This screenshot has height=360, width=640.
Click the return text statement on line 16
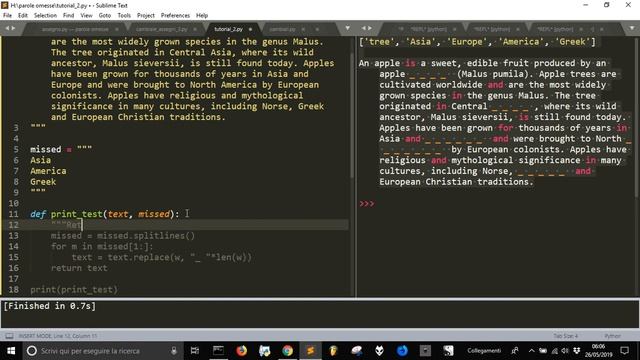coord(79,268)
